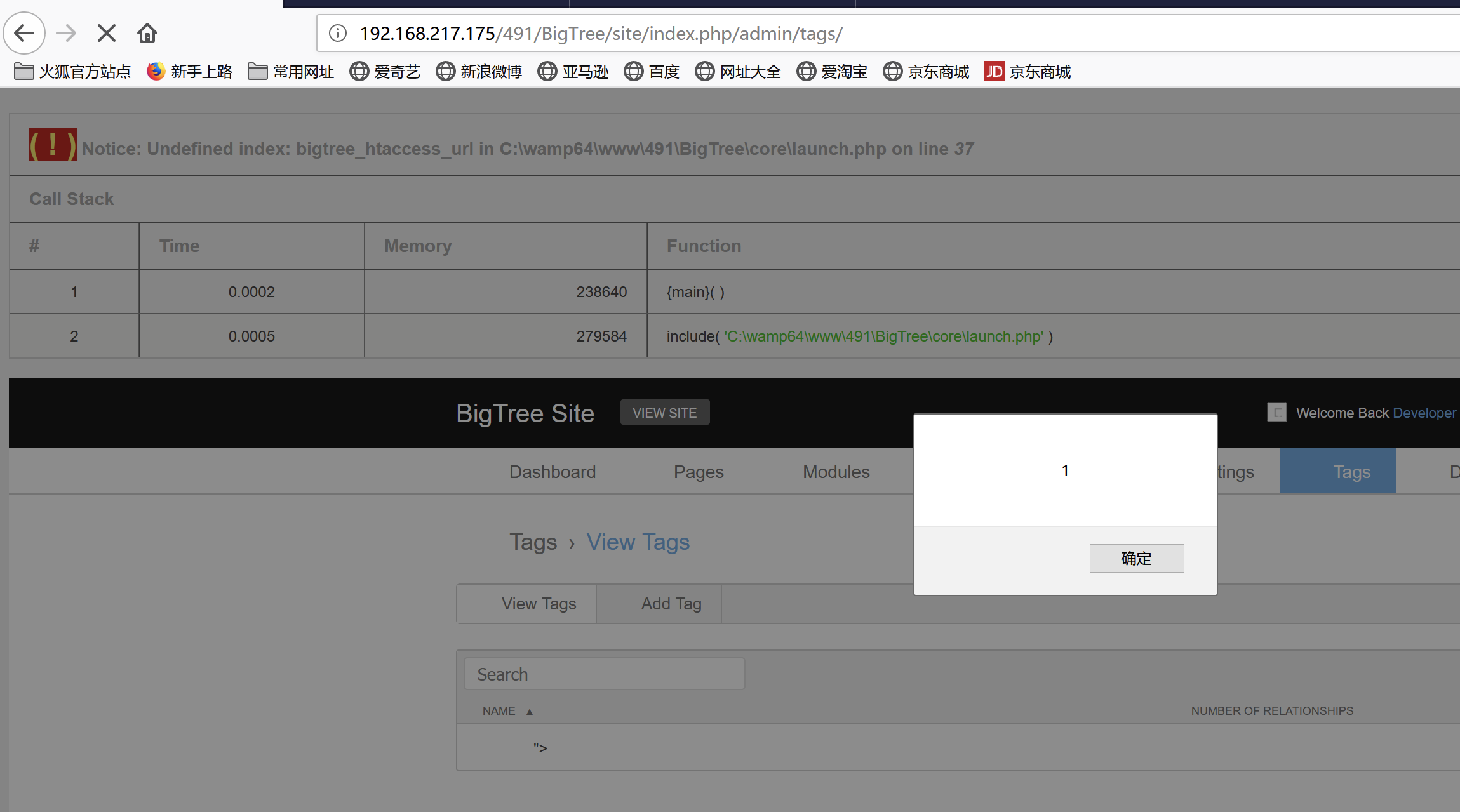1460x812 pixels.
Task: Open the 爱奇艺 bookmark
Action: [x=385, y=71]
